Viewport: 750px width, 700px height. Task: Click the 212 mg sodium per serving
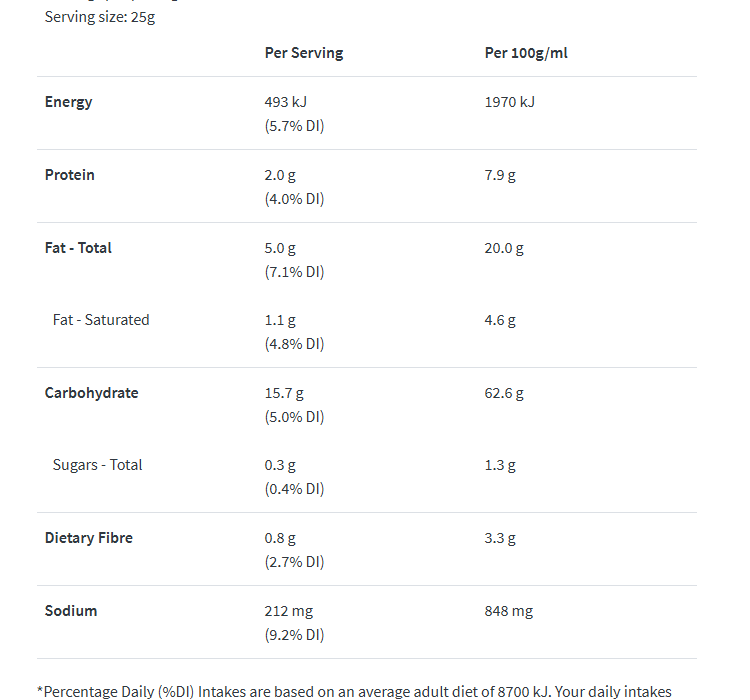(289, 611)
